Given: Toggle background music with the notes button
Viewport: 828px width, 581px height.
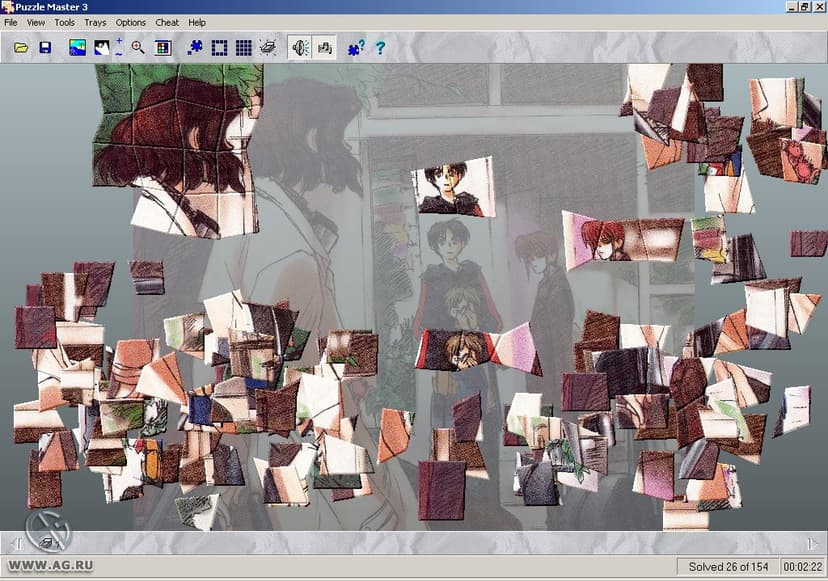Looking at the screenshot, I should (x=324, y=48).
